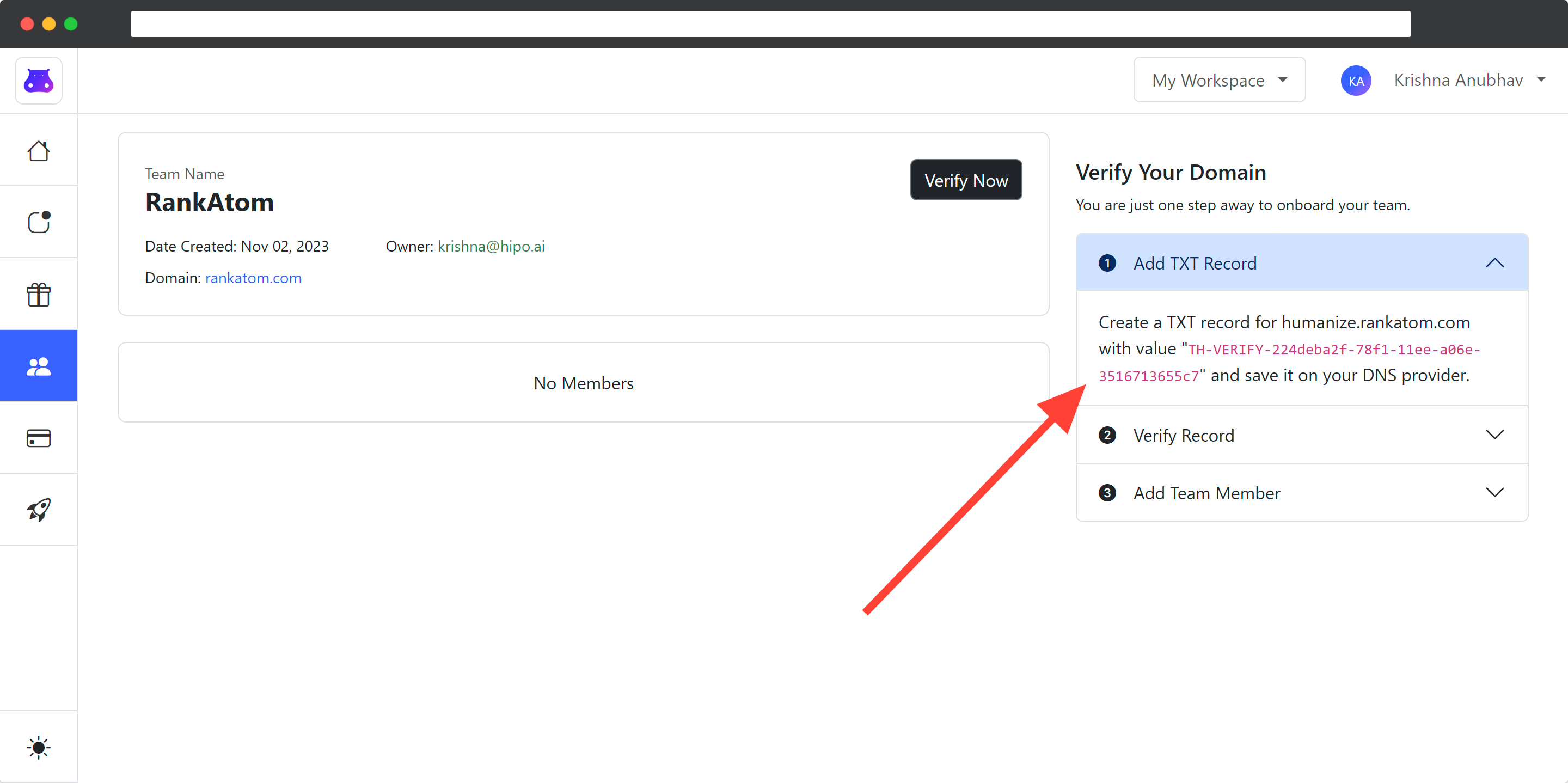
Task: Expand the Verify Record section
Action: (1302, 436)
